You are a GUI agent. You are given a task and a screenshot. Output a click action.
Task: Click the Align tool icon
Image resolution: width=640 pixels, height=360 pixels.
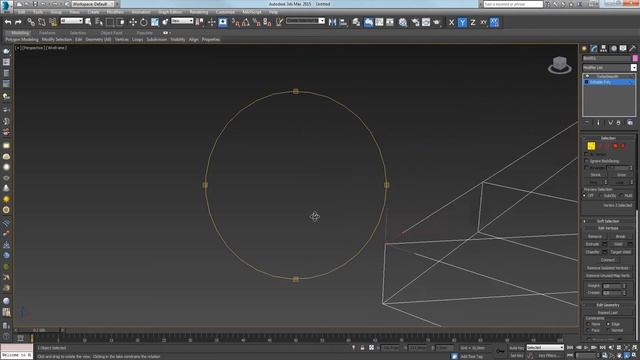coord(343,22)
